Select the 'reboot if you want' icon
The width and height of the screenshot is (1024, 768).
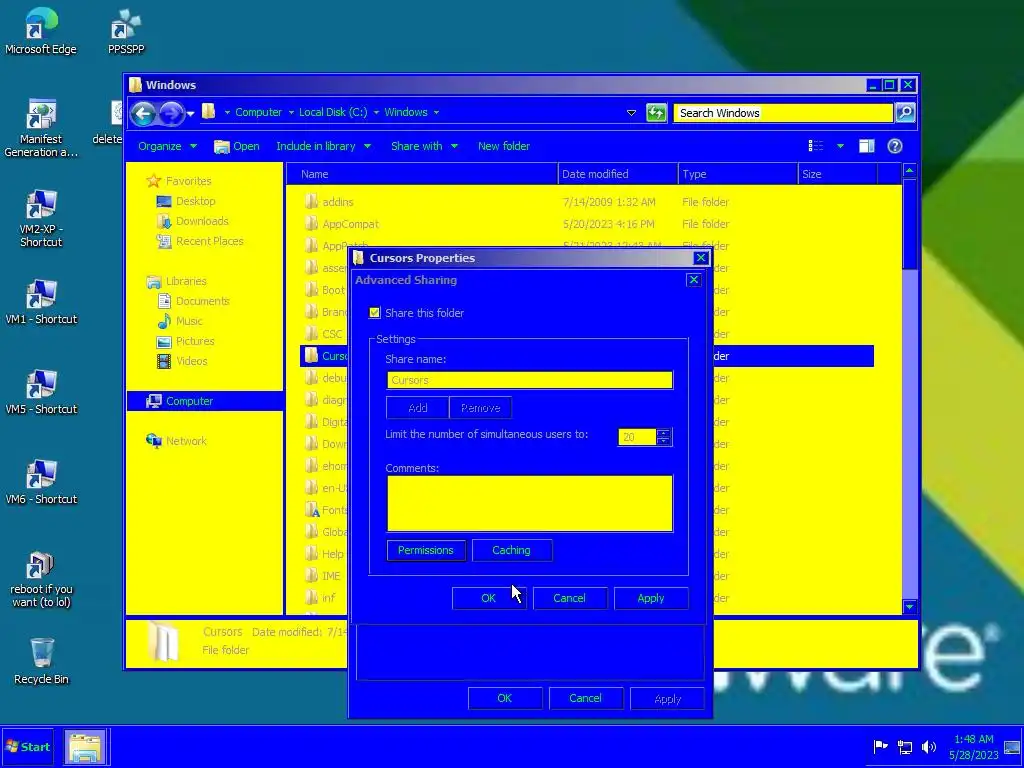40,580
